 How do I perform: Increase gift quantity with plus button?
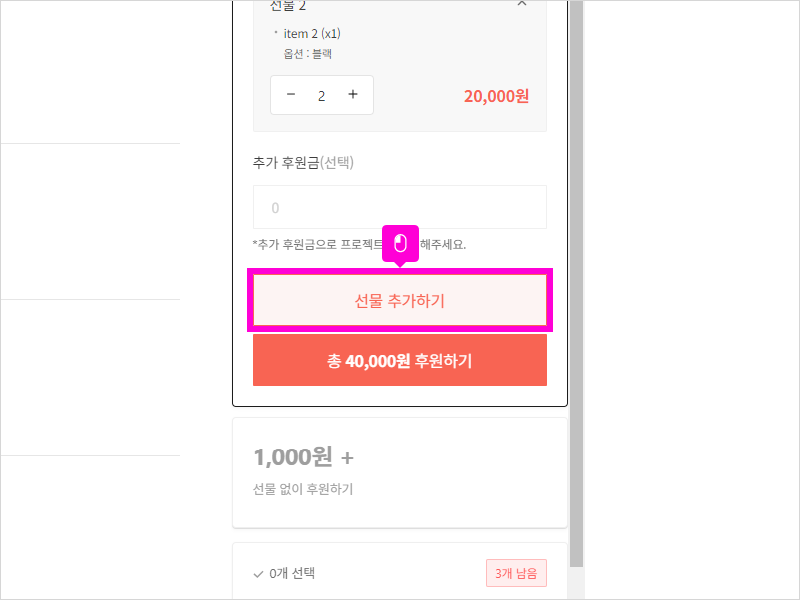coord(352,95)
